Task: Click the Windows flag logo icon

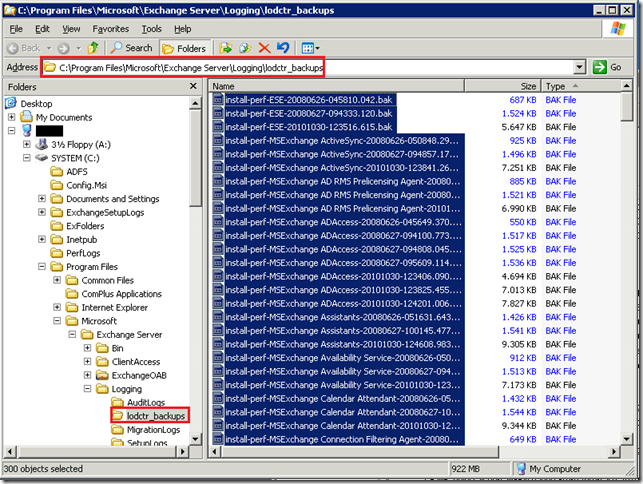Action: [x=618, y=29]
